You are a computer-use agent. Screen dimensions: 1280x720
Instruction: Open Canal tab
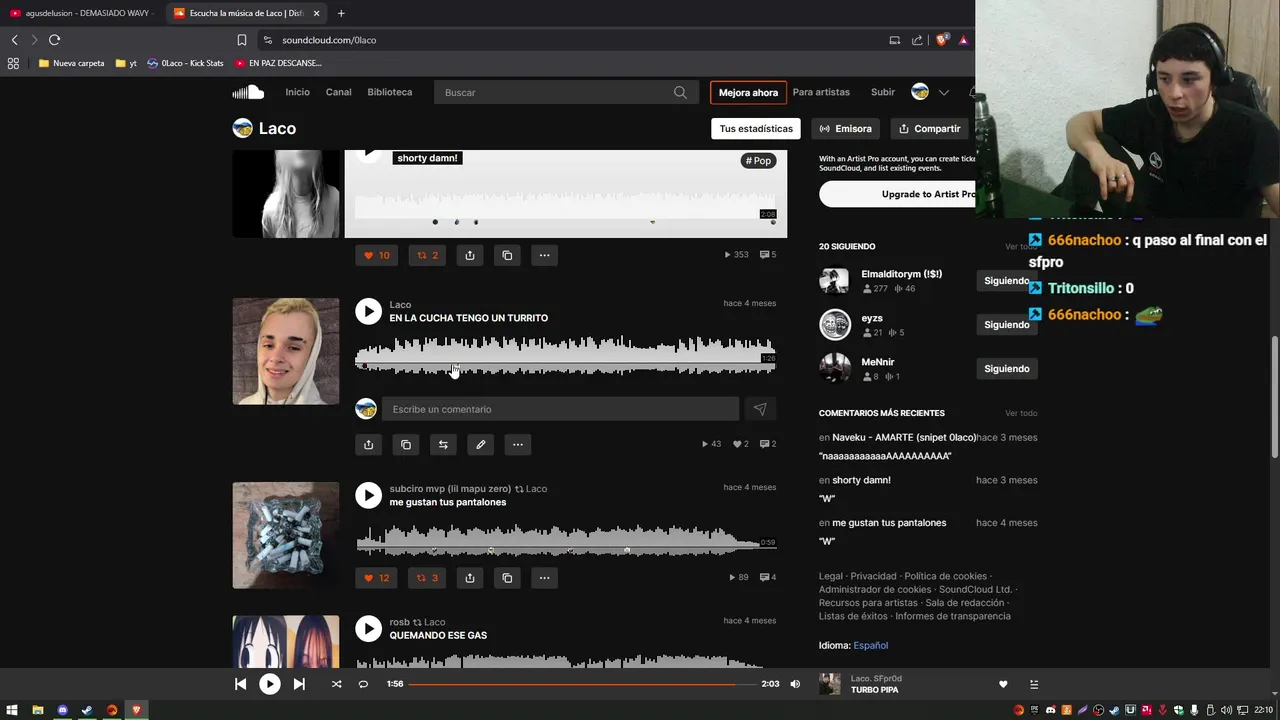338,92
